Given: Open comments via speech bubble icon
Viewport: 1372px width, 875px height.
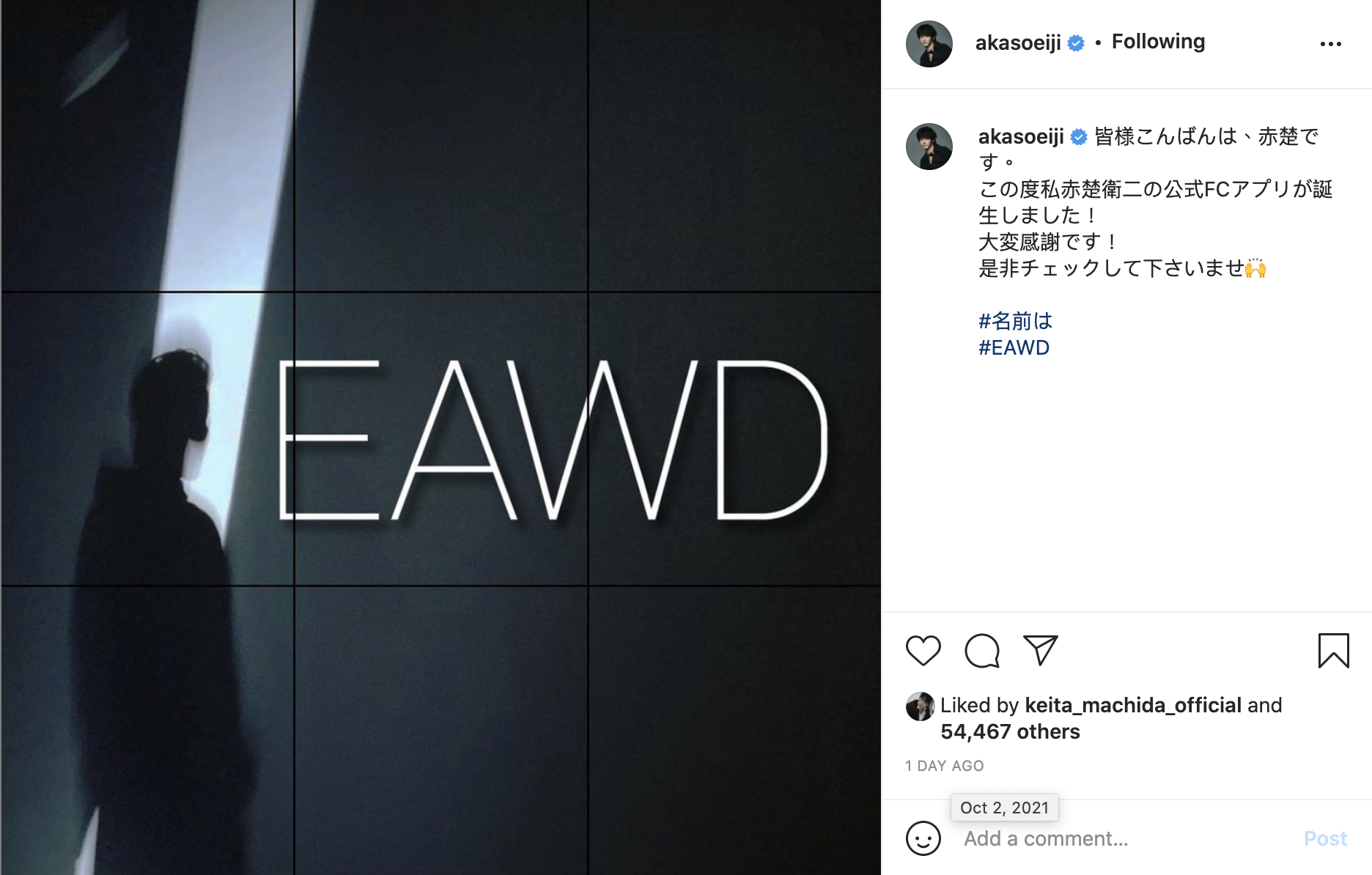Looking at the screenshot, I should click(982, 651).
